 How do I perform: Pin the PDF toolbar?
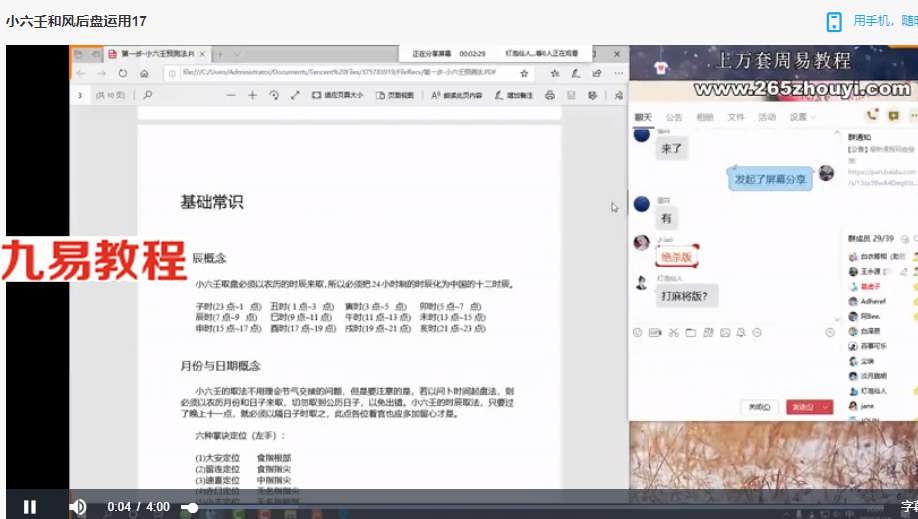[x=619, y=95]
